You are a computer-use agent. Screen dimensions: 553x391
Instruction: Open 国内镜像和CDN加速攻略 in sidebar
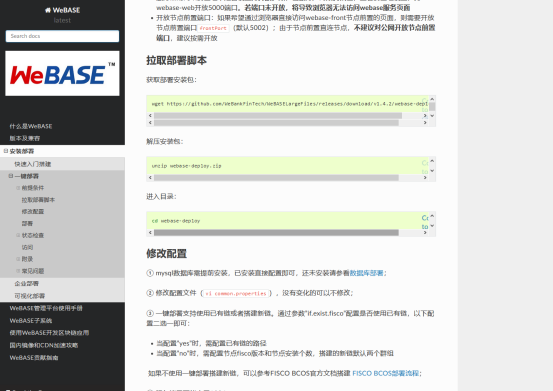tap(44, 345)
